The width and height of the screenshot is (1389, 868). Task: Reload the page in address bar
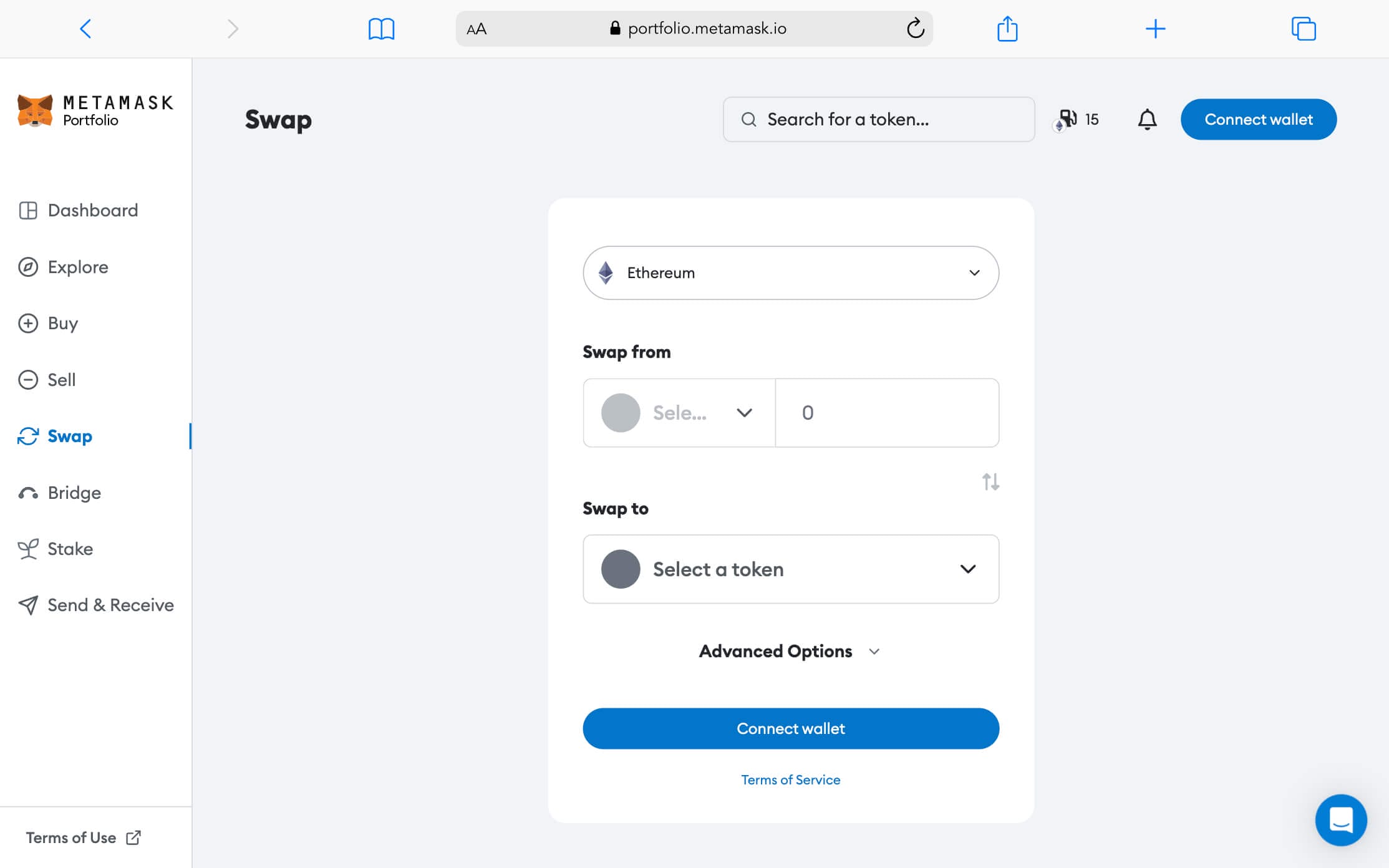[x=914, y=29]
